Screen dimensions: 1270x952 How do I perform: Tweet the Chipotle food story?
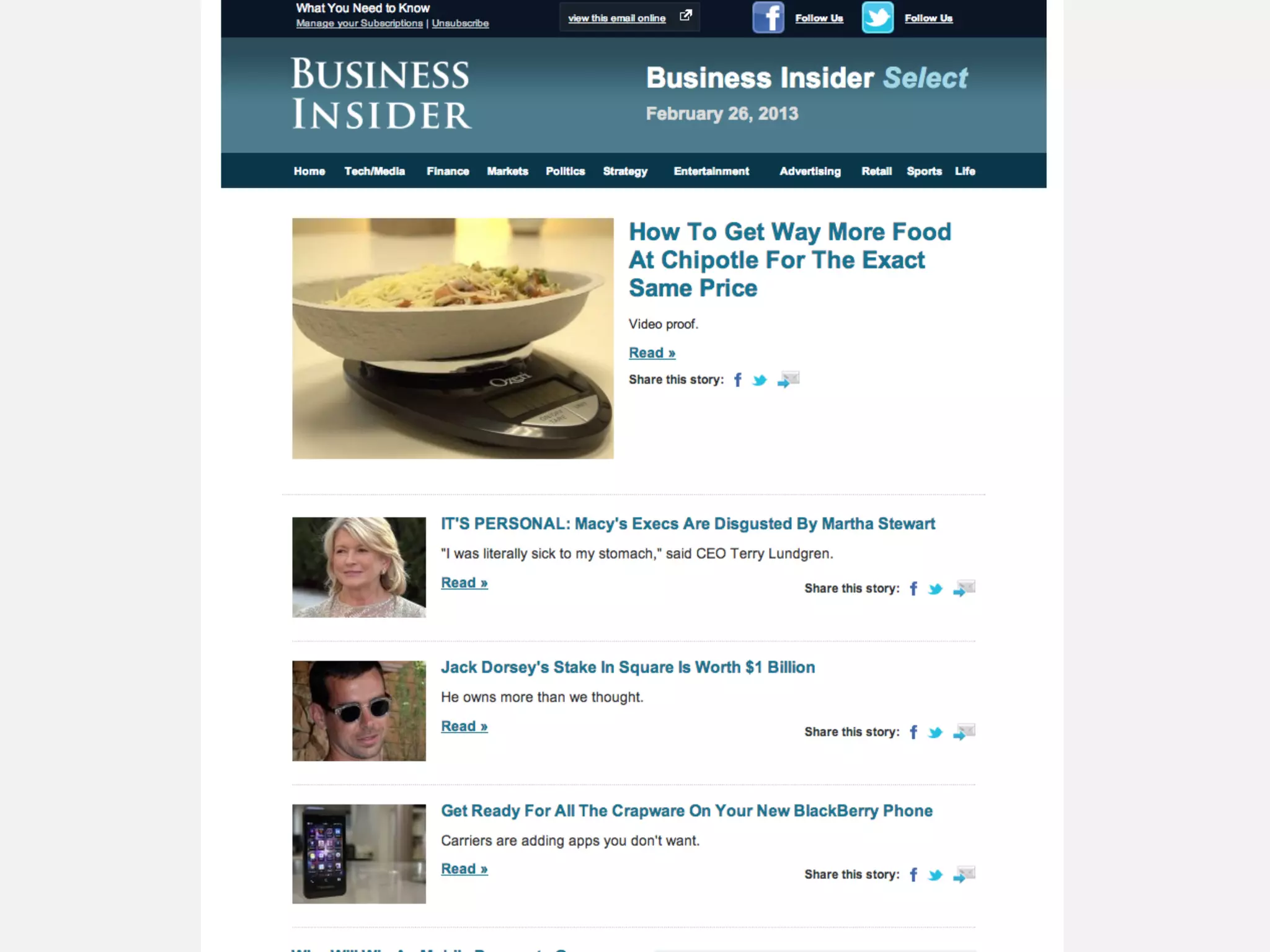coord(760,381)
